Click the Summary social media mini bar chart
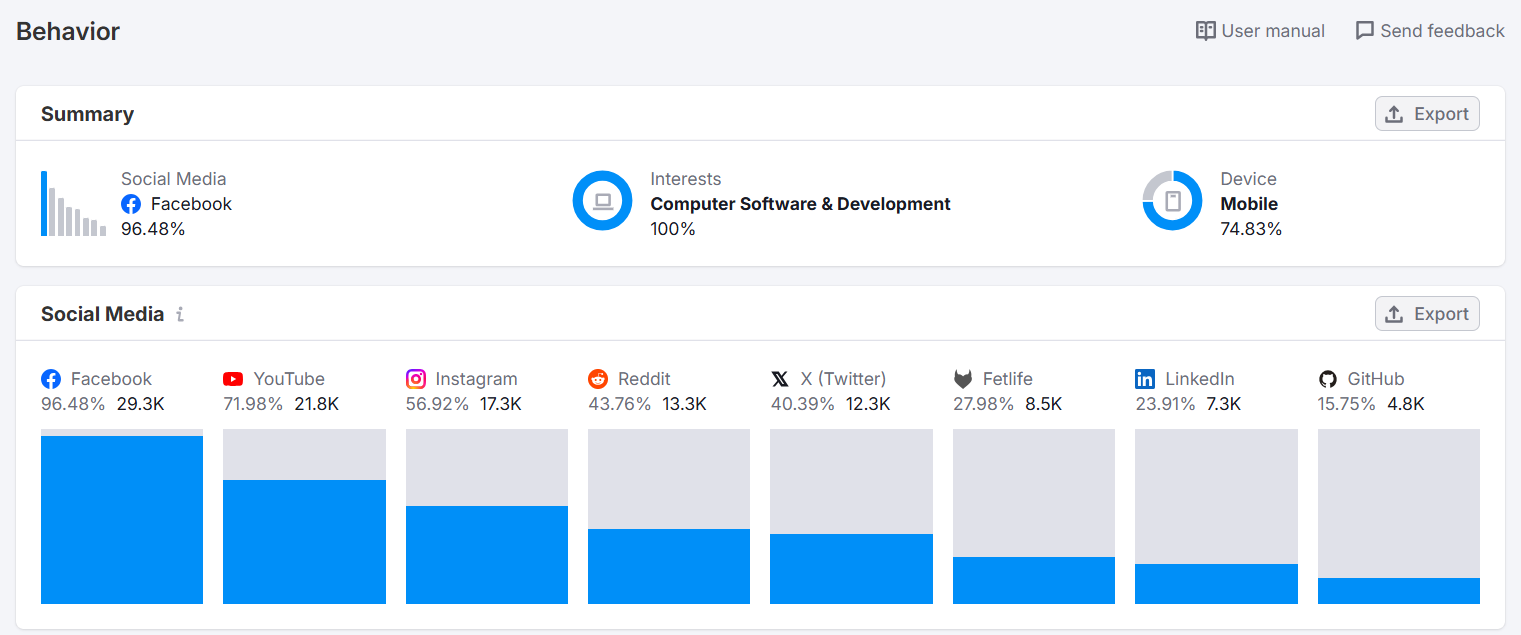This screenshot has width=1521, height=635. [x=73, y=203]
